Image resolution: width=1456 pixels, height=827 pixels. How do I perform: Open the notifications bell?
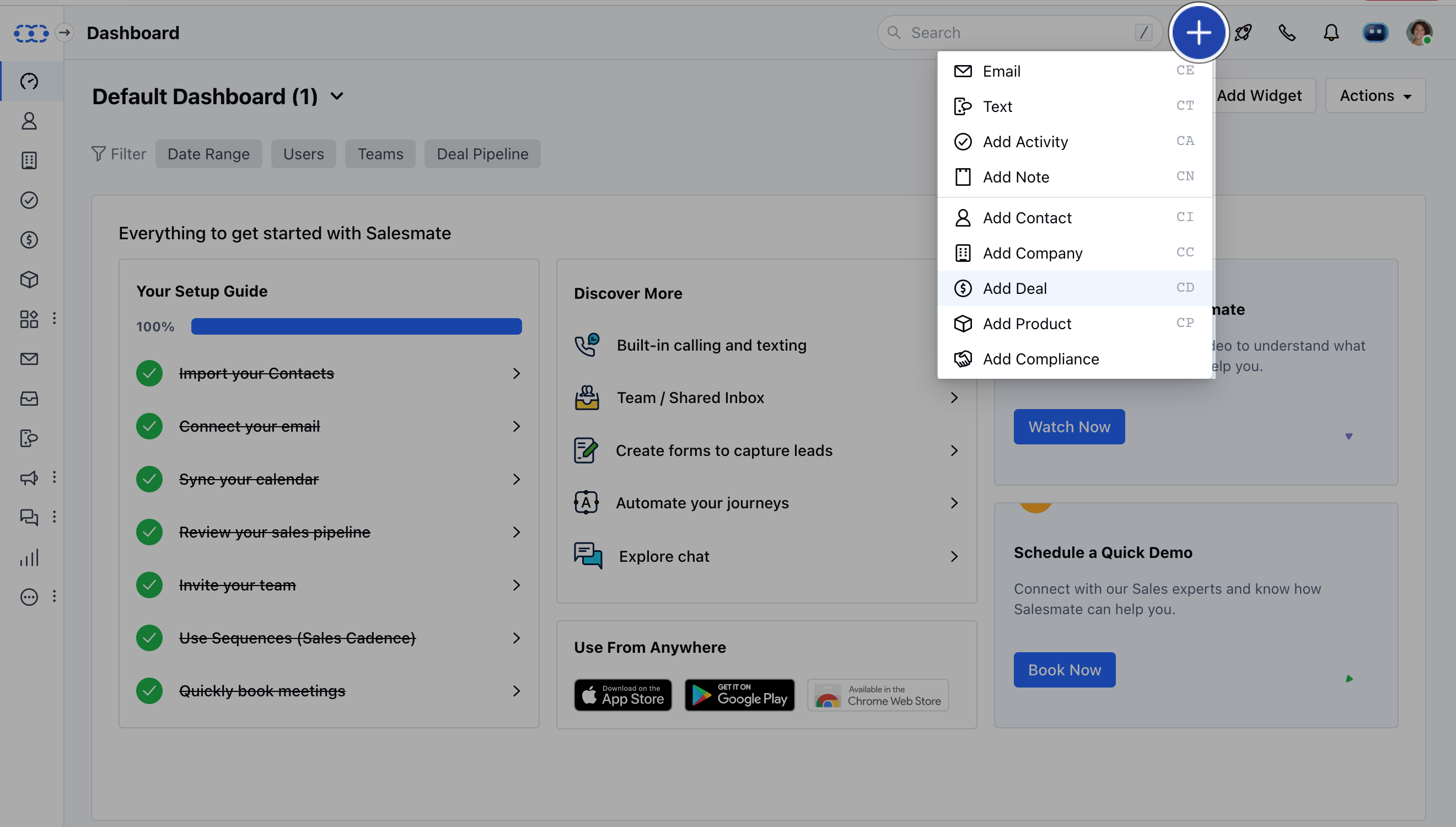point(1331,33)
